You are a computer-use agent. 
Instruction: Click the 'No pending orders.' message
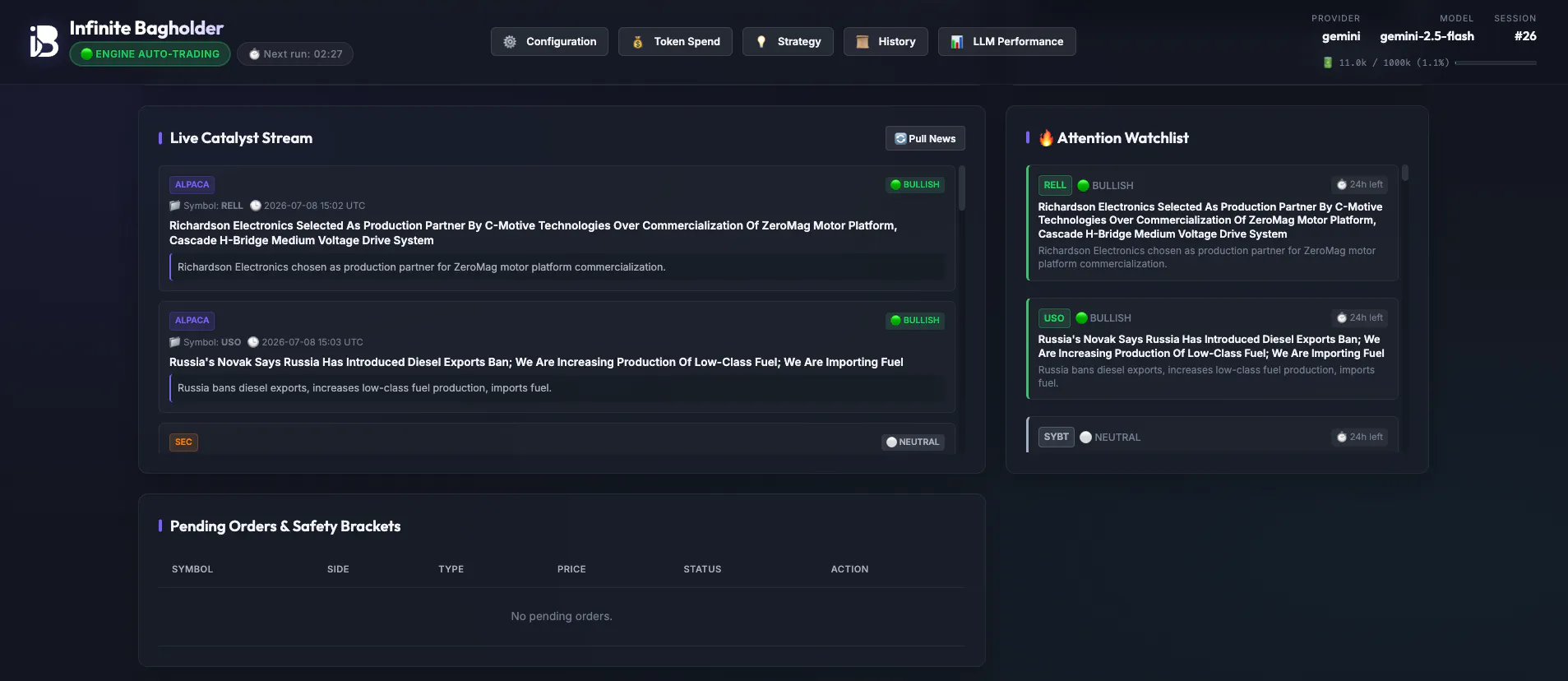[562, 616]
